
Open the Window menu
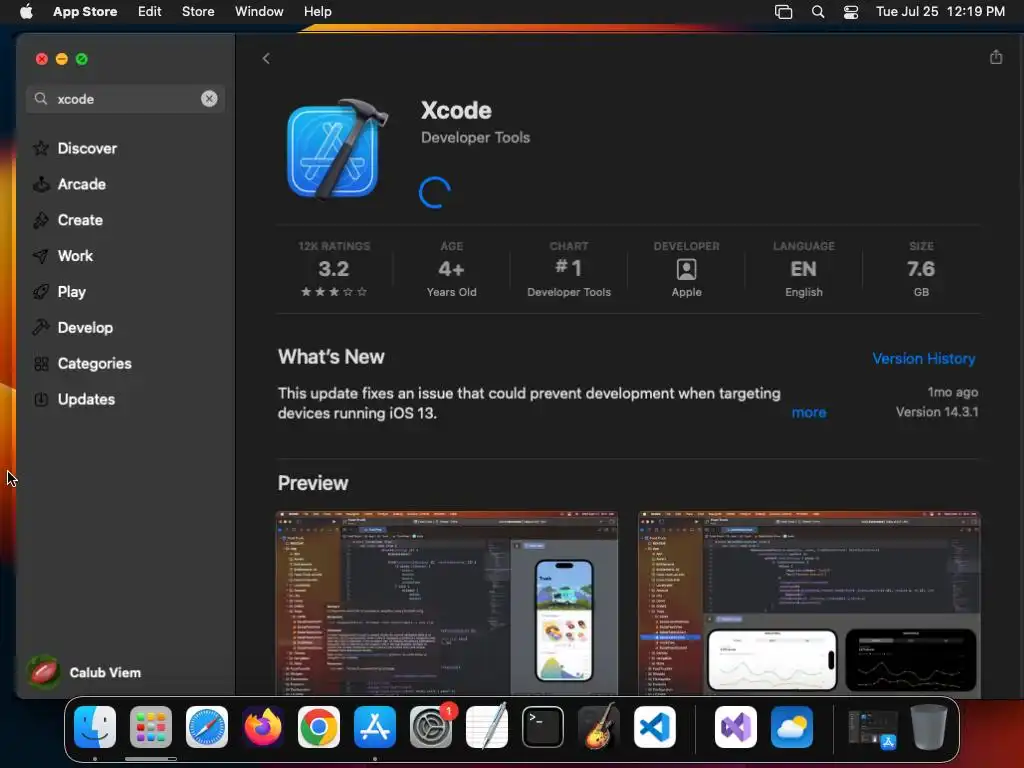pyautogui.click(x=259, y=12)
